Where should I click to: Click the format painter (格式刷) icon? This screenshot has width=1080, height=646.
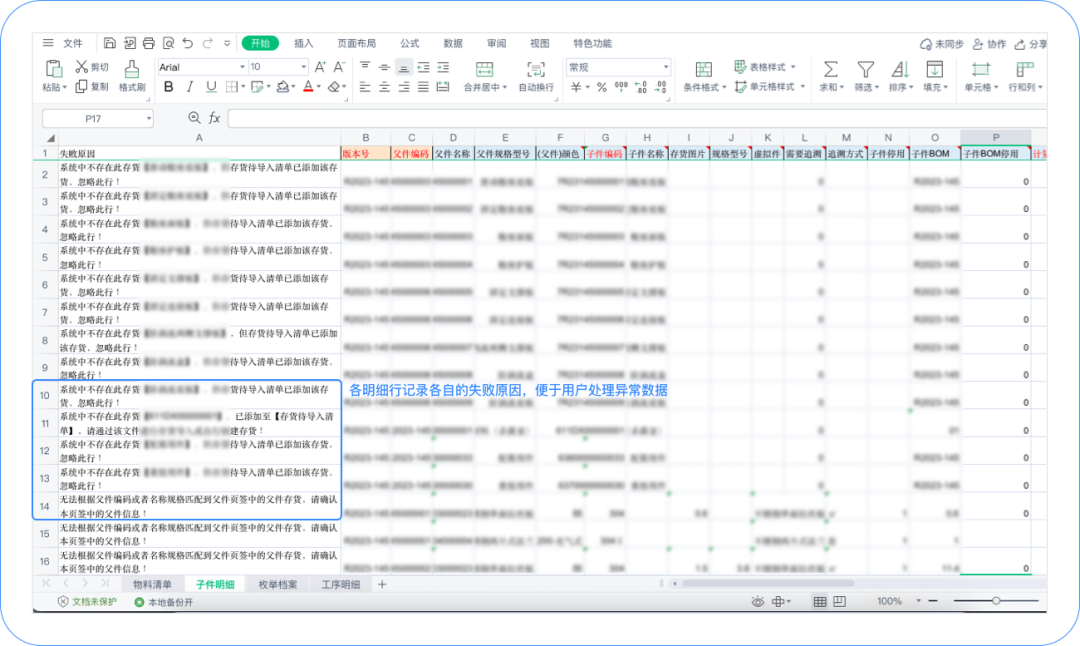pos(132,68)
